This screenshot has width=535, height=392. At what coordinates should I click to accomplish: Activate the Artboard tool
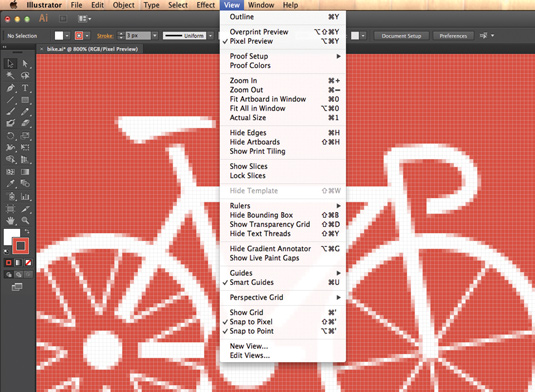[10, 208]
